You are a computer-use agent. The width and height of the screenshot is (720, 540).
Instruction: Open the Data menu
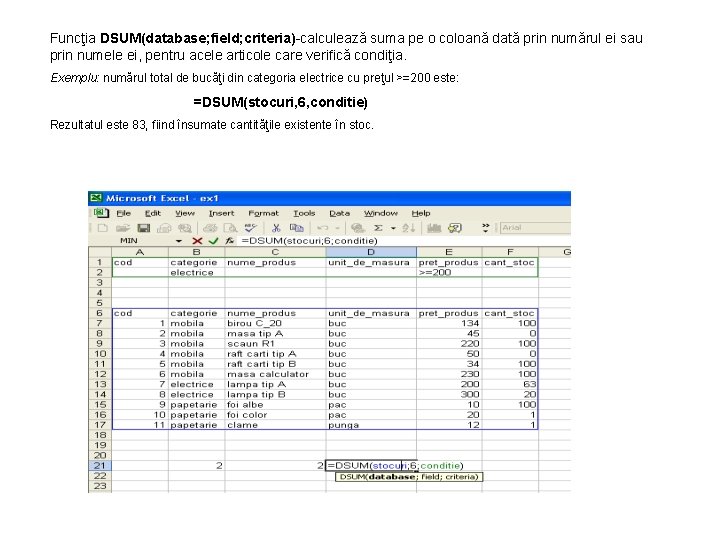340,213
